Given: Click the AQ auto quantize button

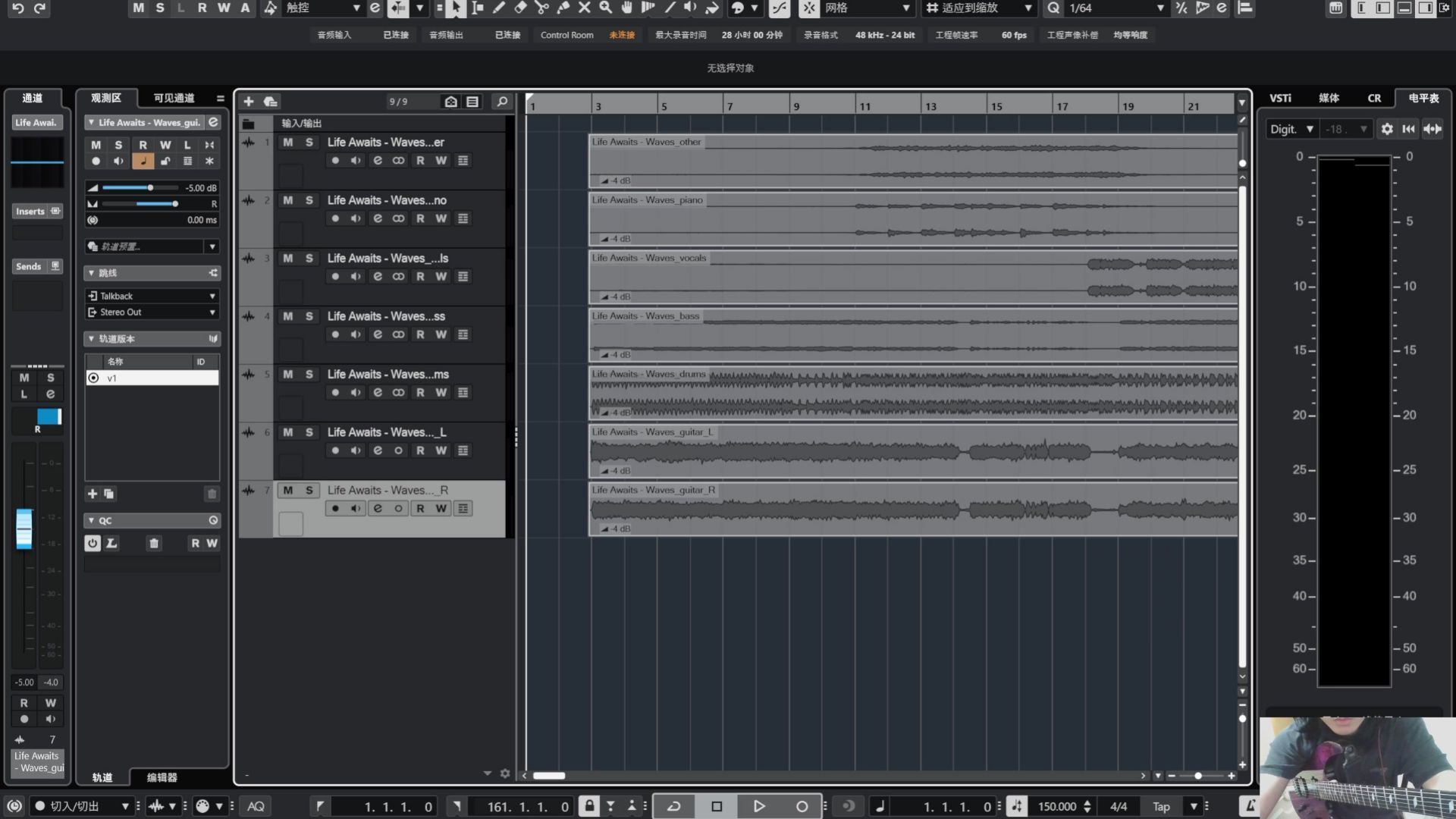Looking at the screenshot, I should 256,807.
